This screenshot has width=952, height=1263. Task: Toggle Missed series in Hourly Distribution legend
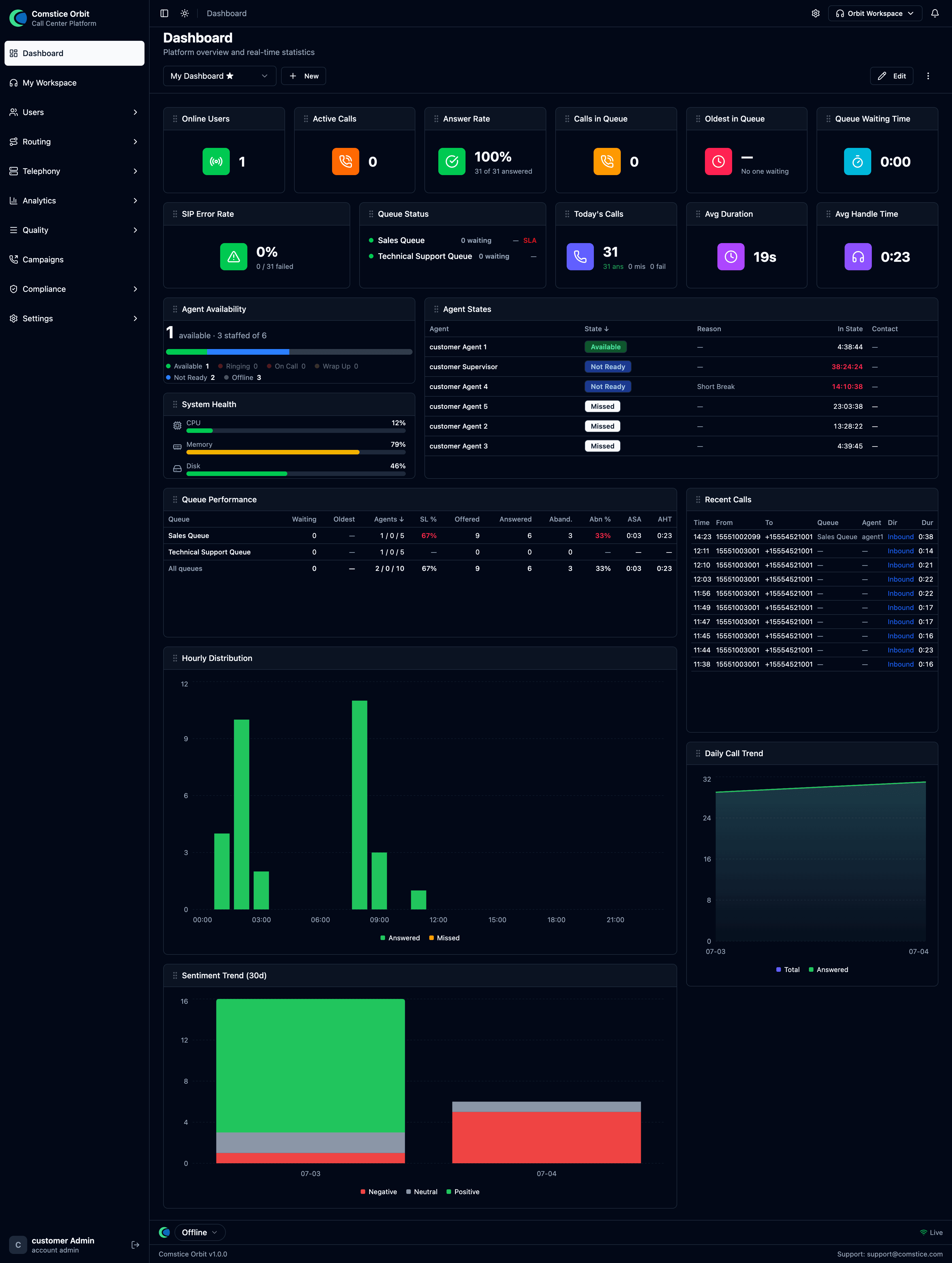[444, 938]
